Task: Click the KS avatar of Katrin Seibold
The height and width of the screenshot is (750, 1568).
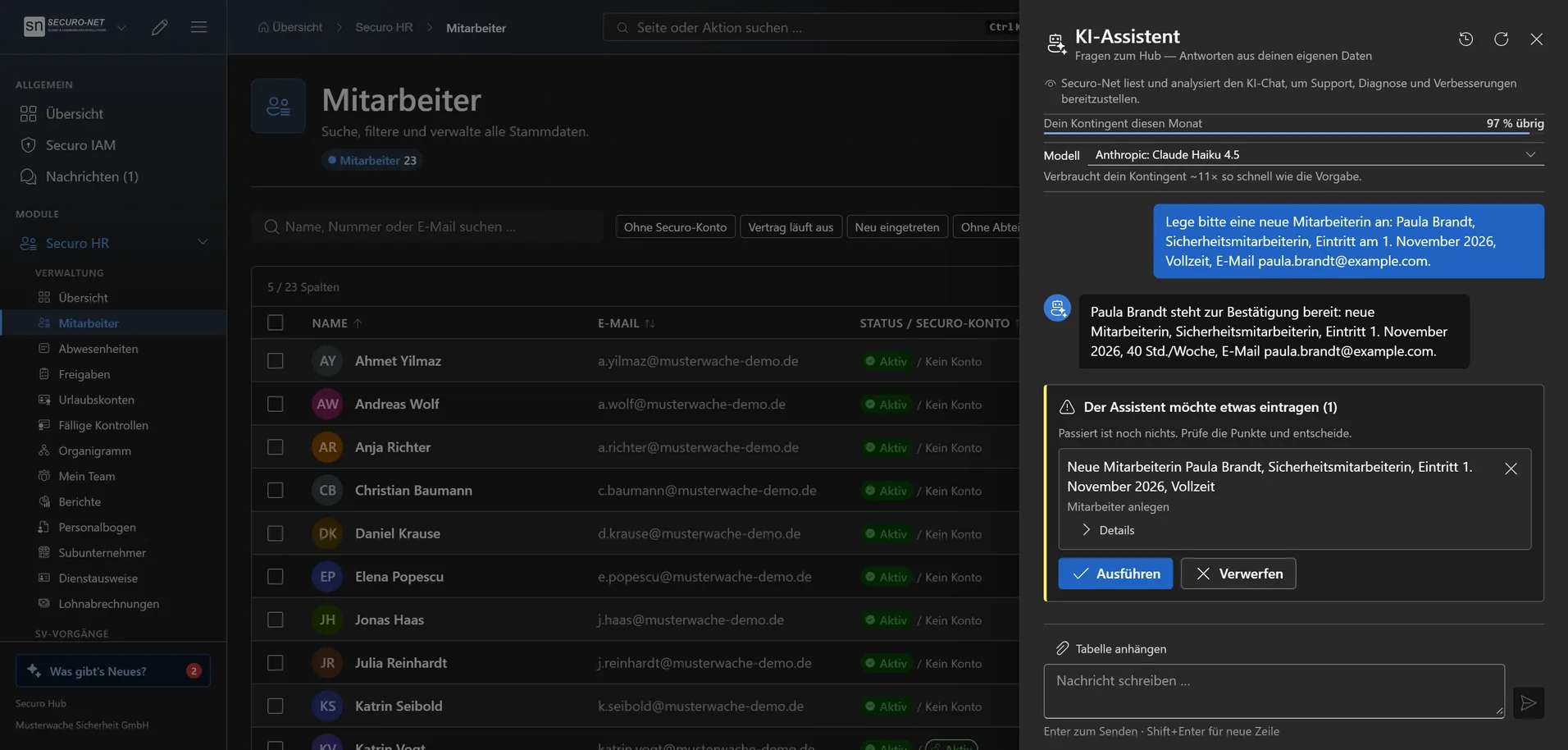Action: tap(327, 706)
